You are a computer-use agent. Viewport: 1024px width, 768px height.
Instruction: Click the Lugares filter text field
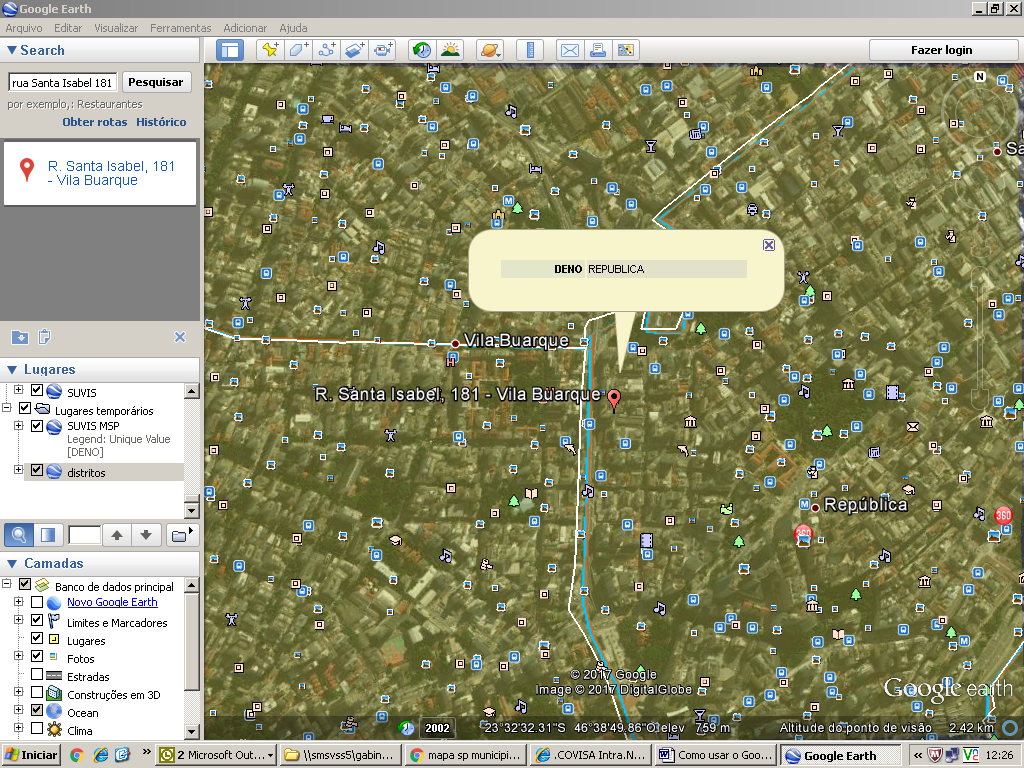coord(84,535)
